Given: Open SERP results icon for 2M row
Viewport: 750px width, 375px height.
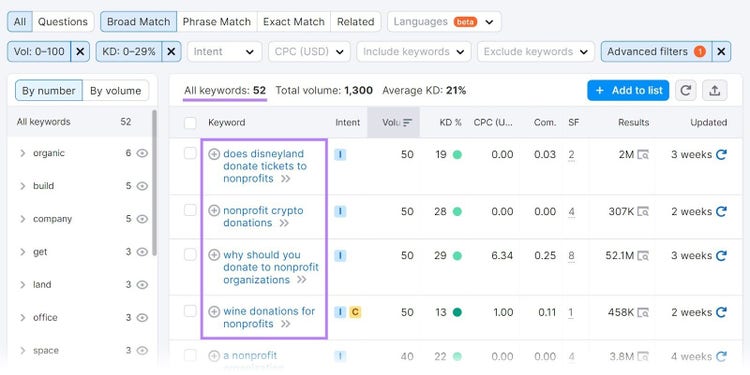Looking at the screenshot, I should tap(643, 154).
